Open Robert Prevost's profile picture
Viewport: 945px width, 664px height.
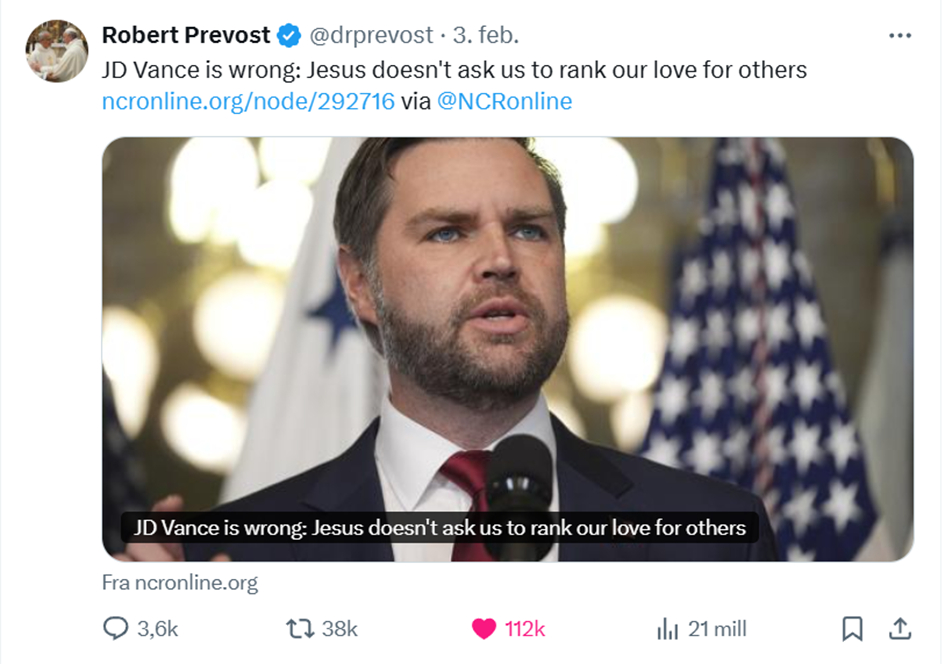pos(56,51)
